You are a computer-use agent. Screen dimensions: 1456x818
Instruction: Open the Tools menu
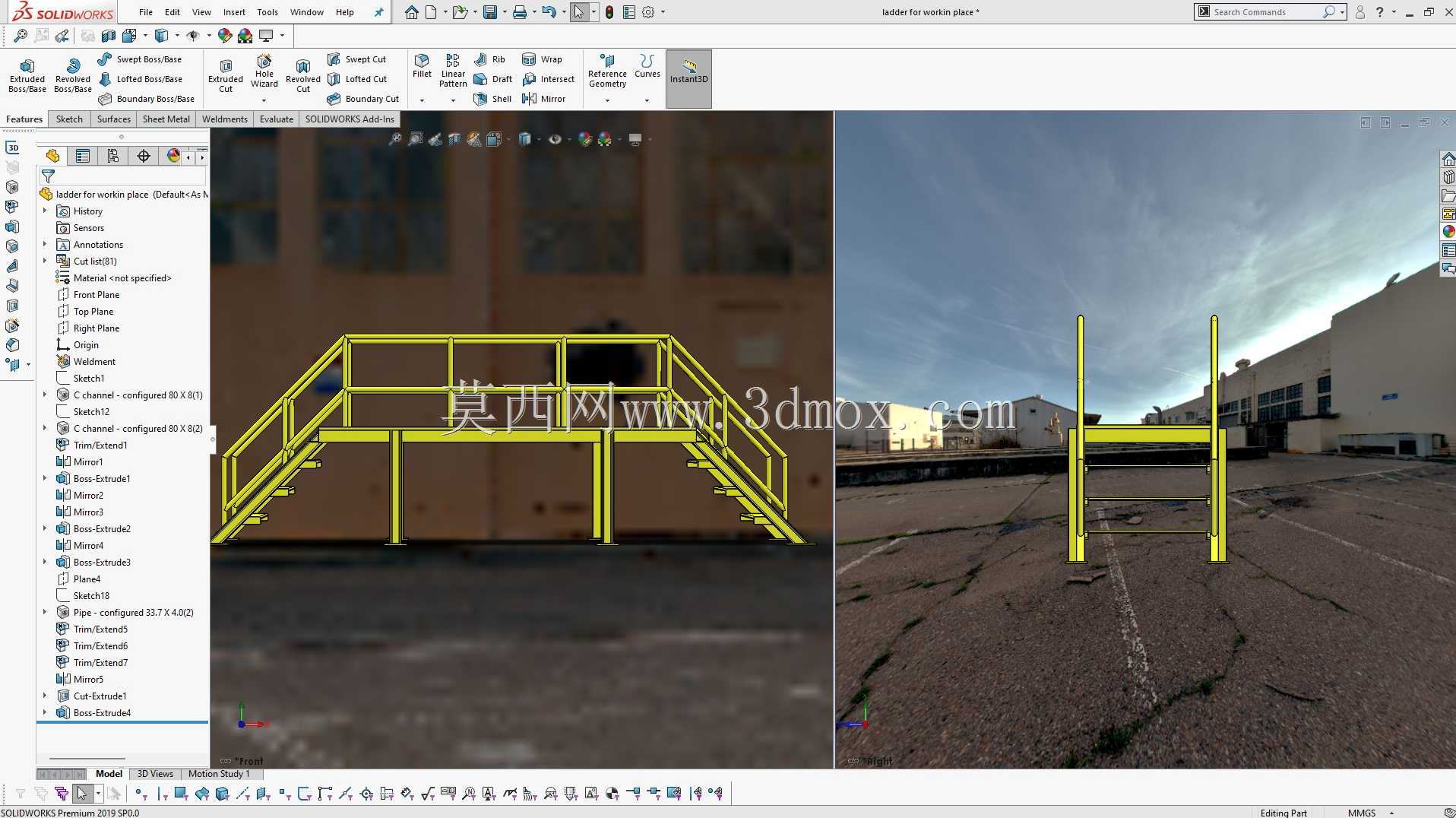[x=267, y=12]
